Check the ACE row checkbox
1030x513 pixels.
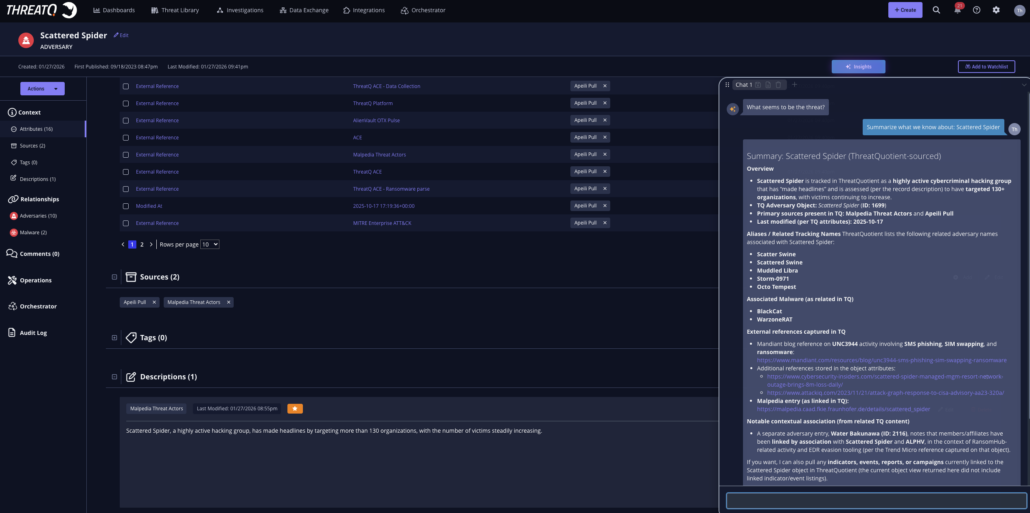coord(125,137)
